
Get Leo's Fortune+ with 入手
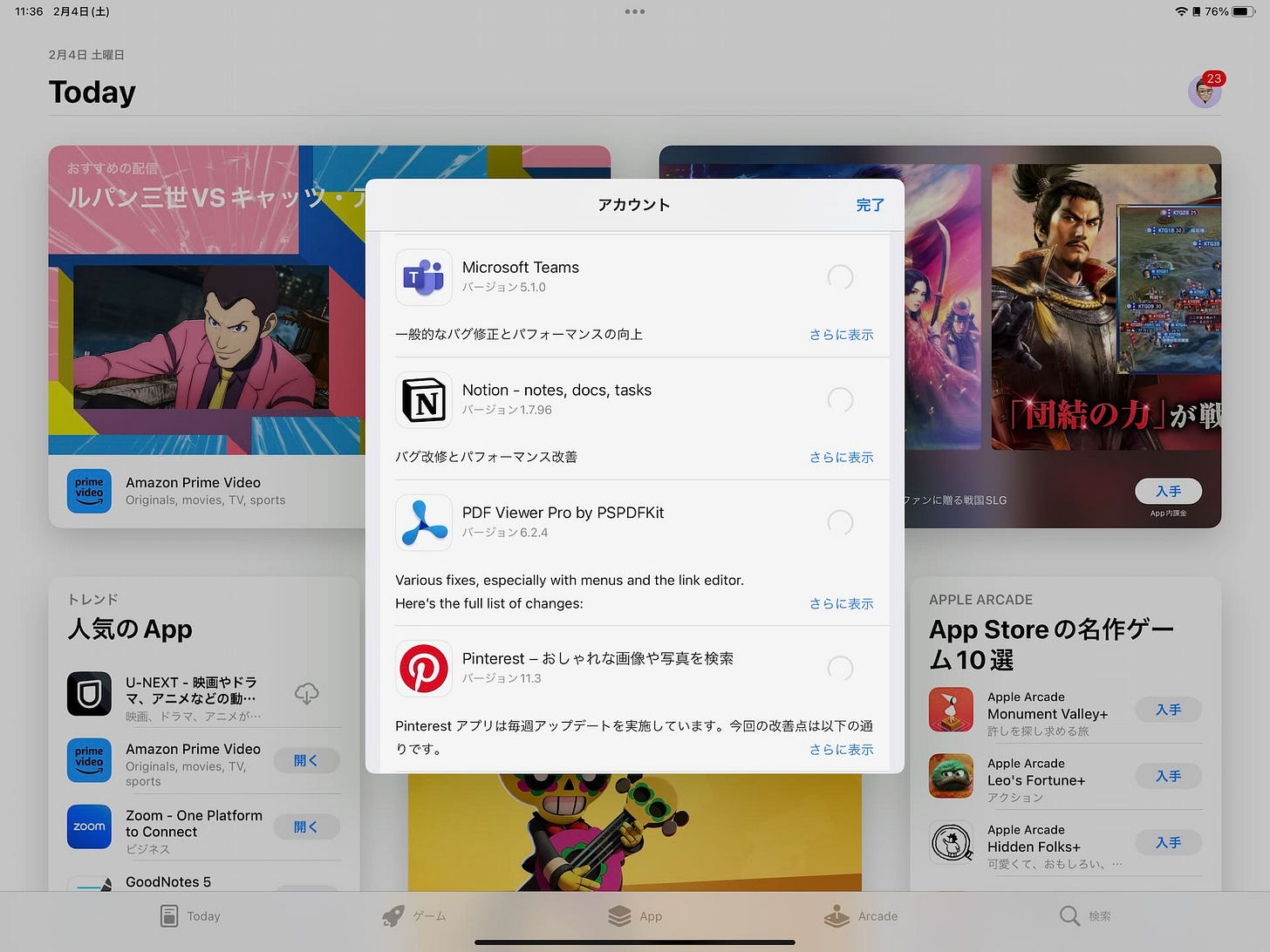click(x=1169, y=776)
